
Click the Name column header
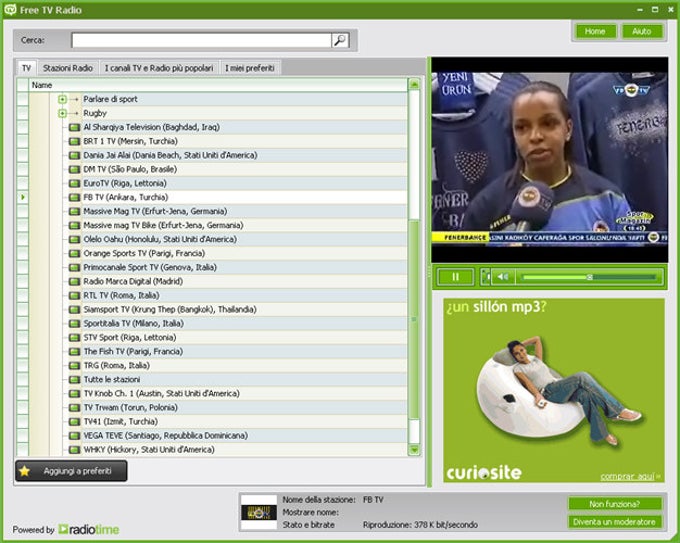point(218,85)
